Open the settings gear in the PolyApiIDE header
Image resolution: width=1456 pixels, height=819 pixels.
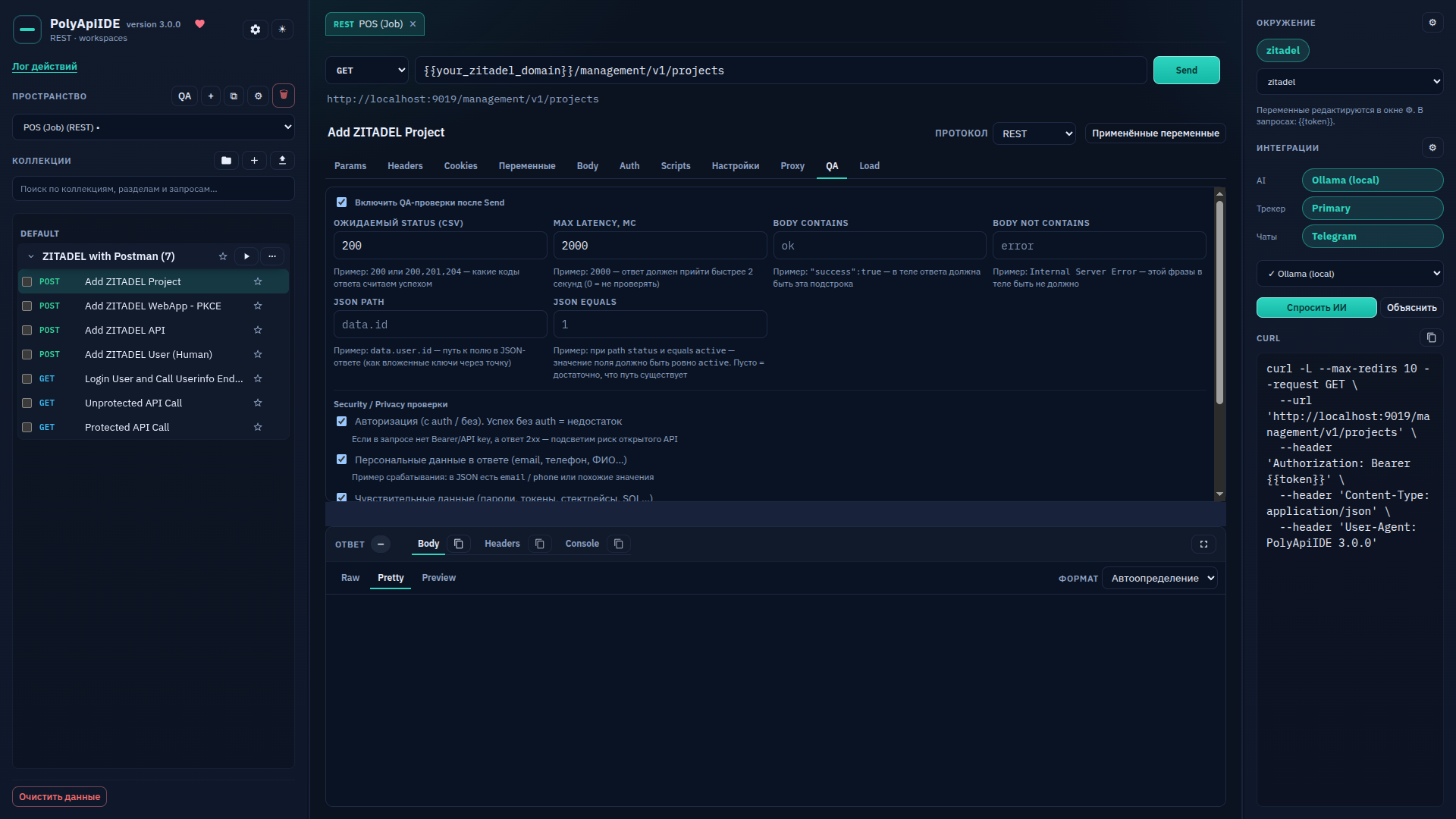tap(256, 30)
